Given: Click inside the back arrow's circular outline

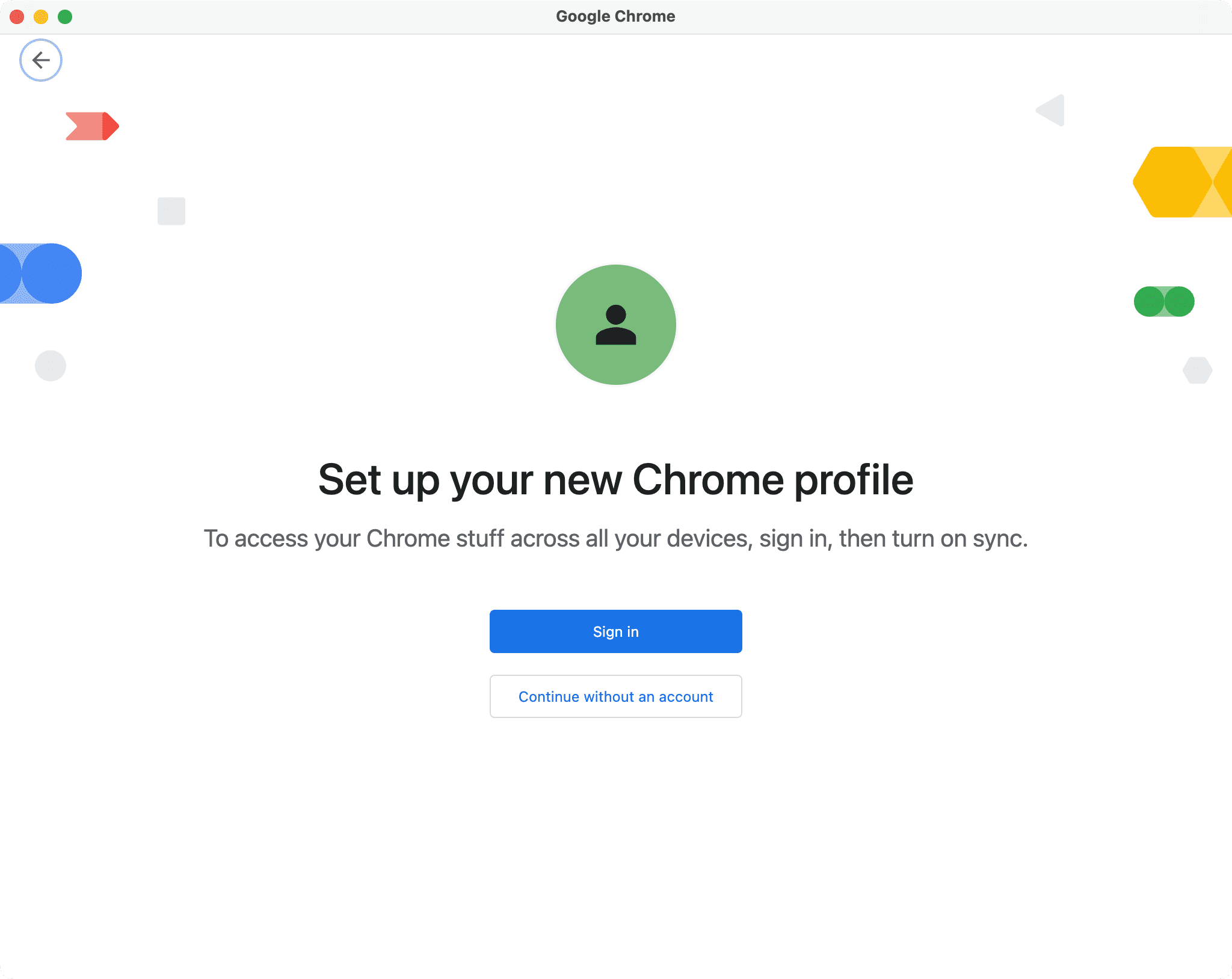Looking at the screenshot, I should pos(40,60).
